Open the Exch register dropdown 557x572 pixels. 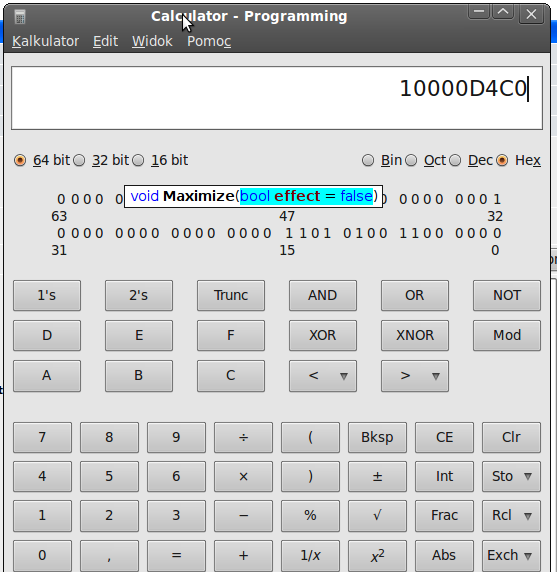point(511,556)
